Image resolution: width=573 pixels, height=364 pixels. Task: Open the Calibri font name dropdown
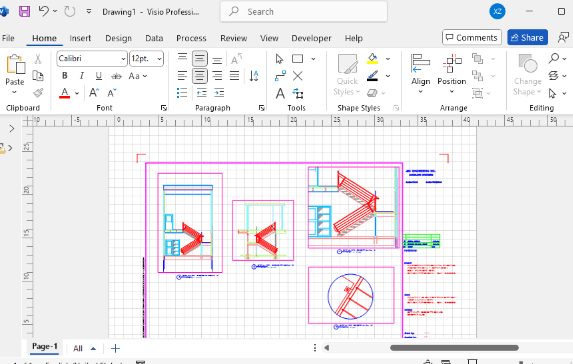click(x=92, y=58)
